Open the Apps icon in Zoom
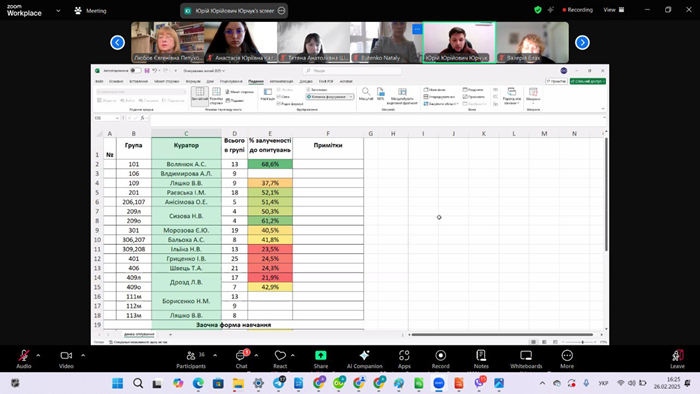This screenshot has height=394, width=700. point(404,359)
